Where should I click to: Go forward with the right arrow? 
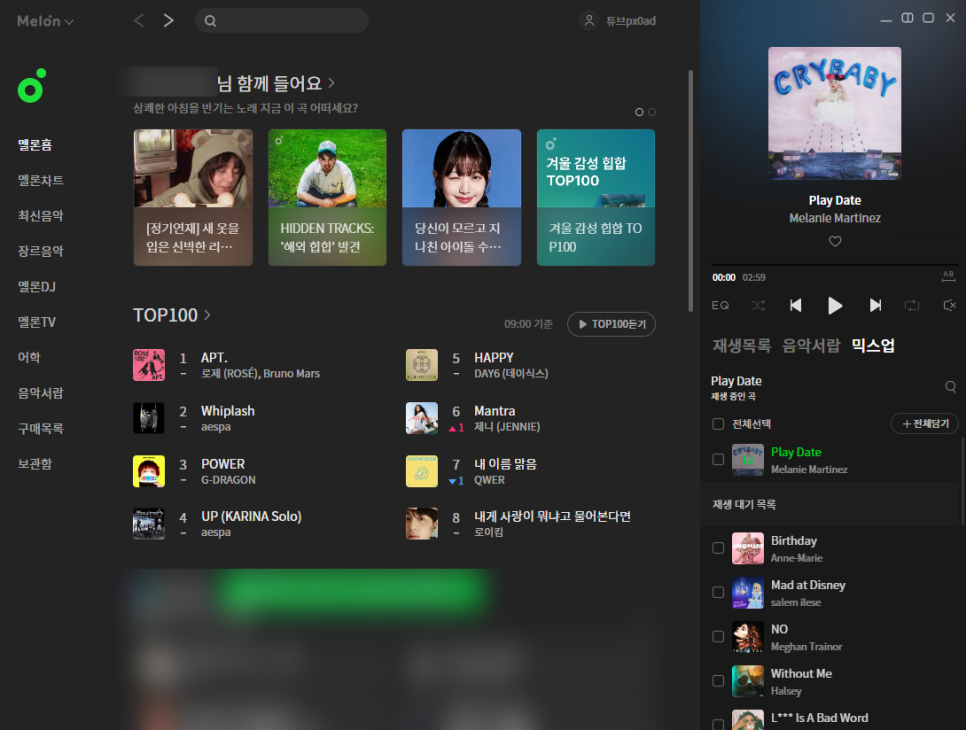[168, 21]
